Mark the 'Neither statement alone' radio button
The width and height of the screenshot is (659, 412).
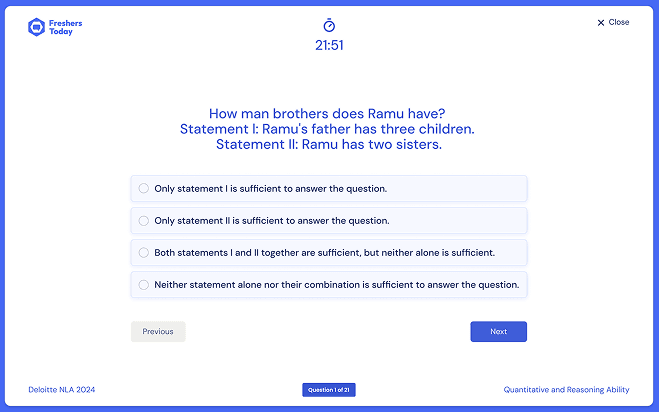tap(144, 284)
